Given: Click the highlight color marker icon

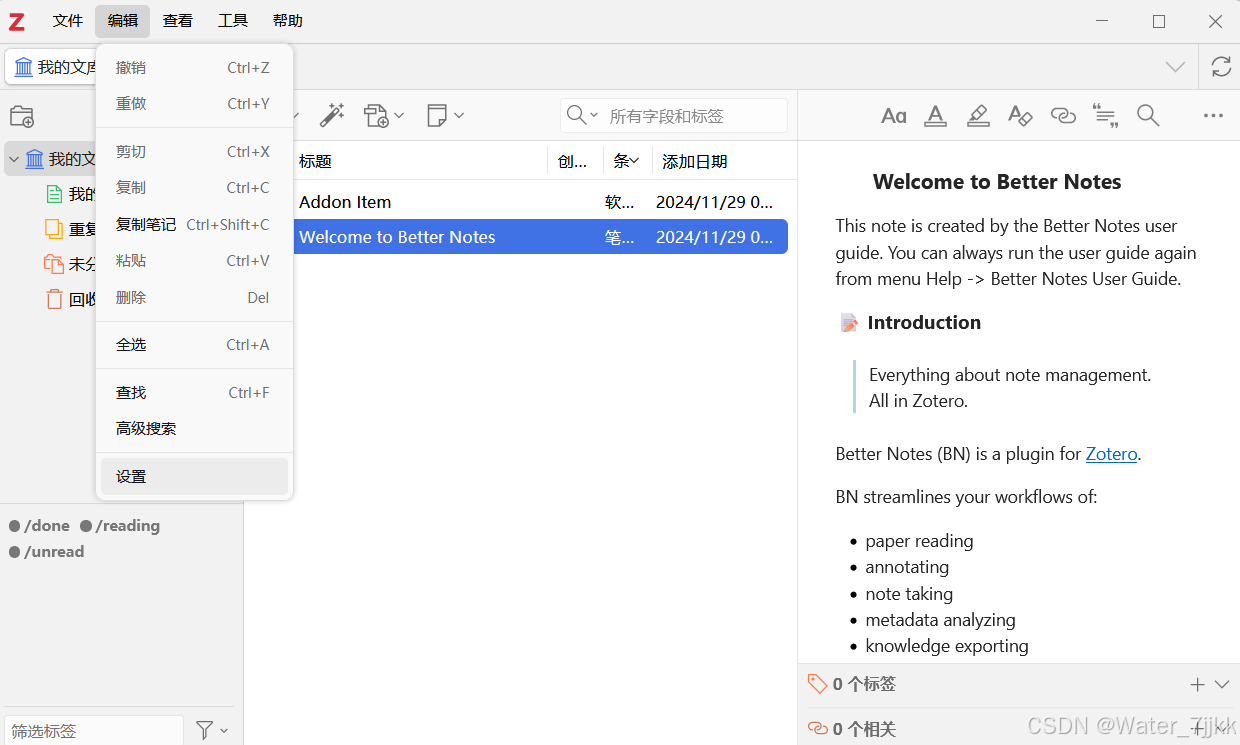Looking at the screenshot, I should [x=978, y=116].
